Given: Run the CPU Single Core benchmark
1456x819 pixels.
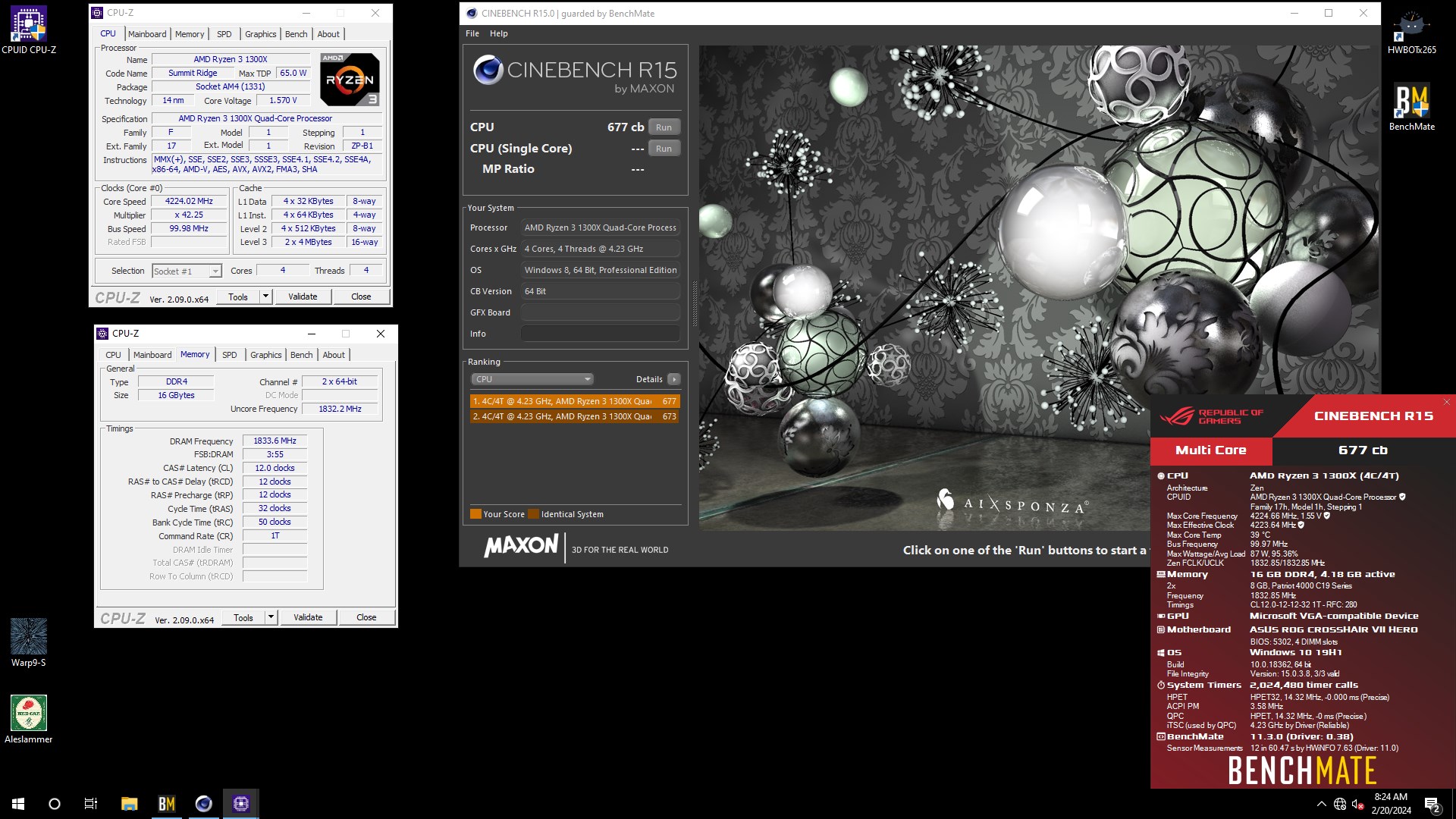Looking at the screenshot, I should click(x=664, y=149).
